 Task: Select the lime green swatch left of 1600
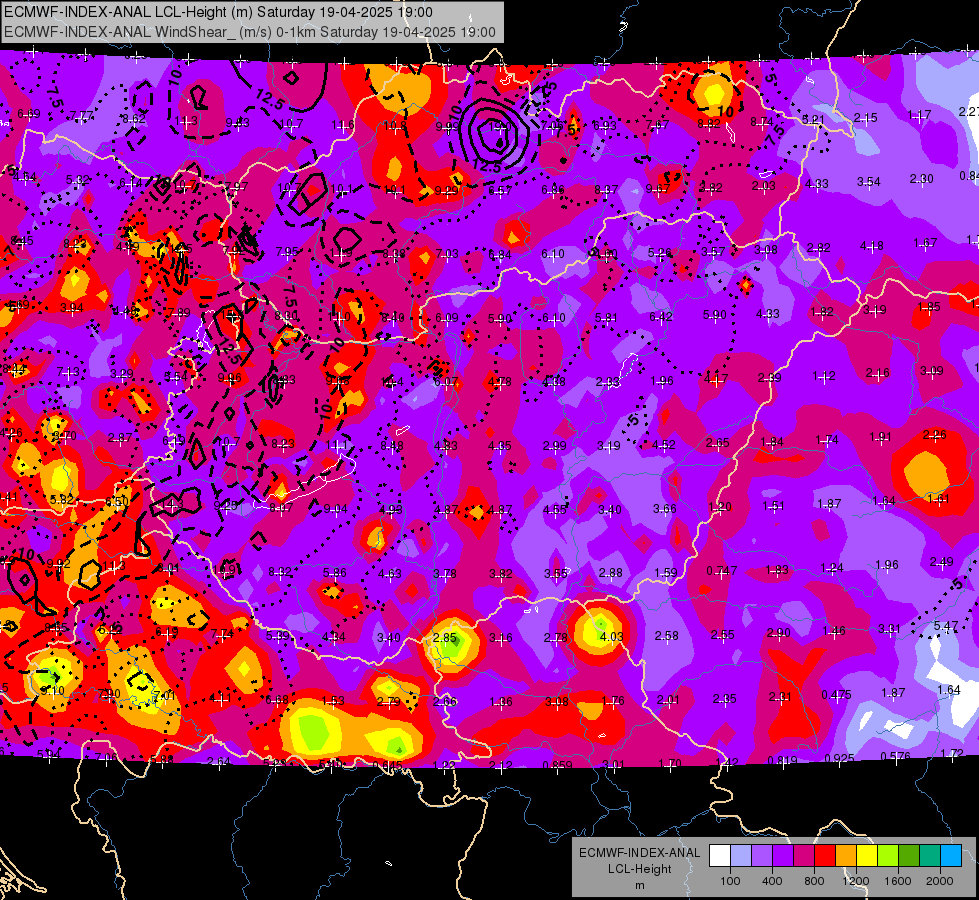click(888, 856)
